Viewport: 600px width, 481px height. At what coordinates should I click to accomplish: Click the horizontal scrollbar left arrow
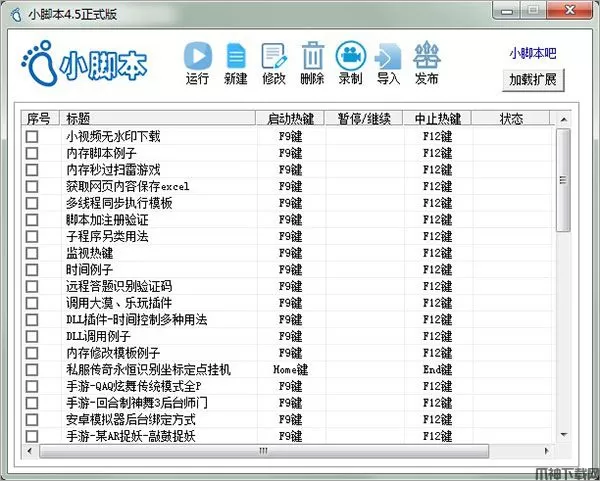click(30, 451)
